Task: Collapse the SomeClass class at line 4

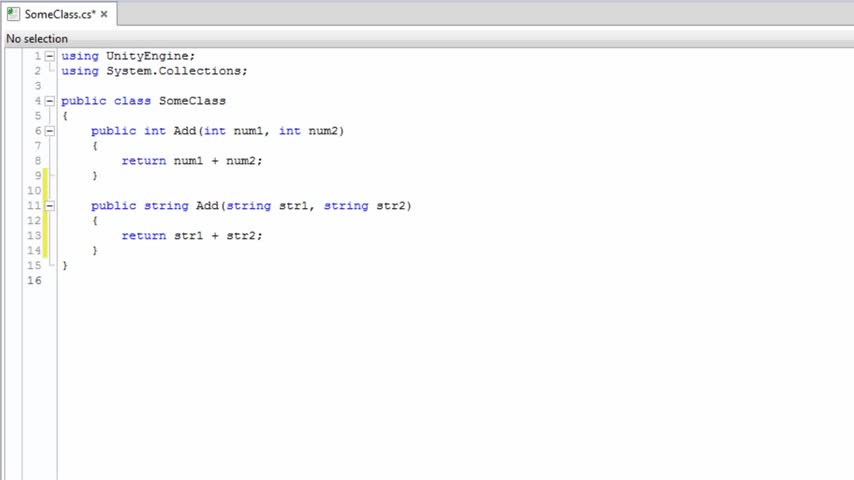Action: 50,101
